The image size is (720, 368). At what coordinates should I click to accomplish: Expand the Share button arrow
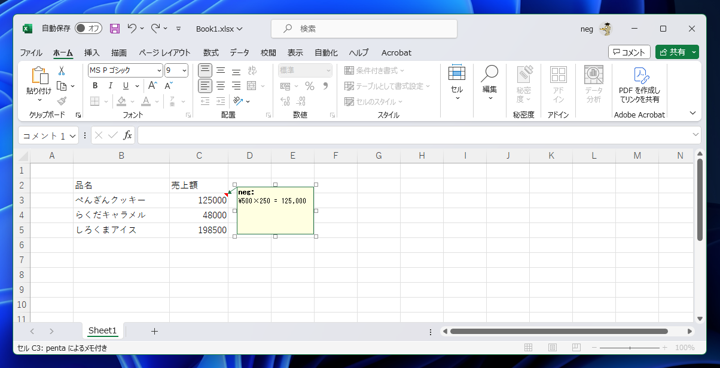click(x=694, y=52)
